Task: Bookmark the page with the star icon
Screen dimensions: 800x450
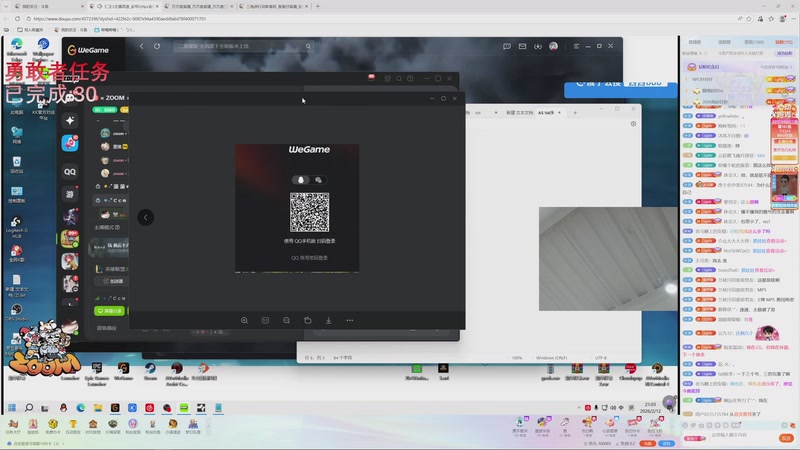Action: pos(749,18)
